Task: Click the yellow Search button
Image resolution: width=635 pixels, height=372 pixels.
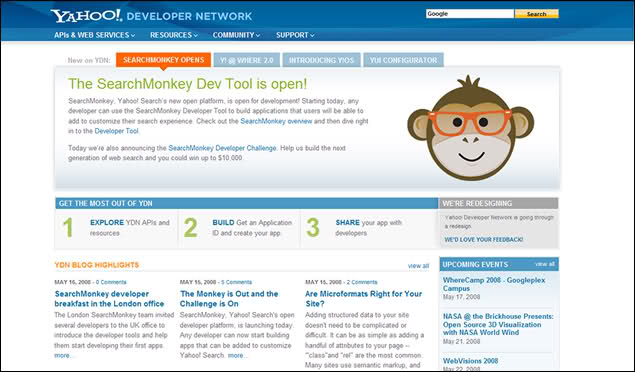Action: [x=537, y=14]
